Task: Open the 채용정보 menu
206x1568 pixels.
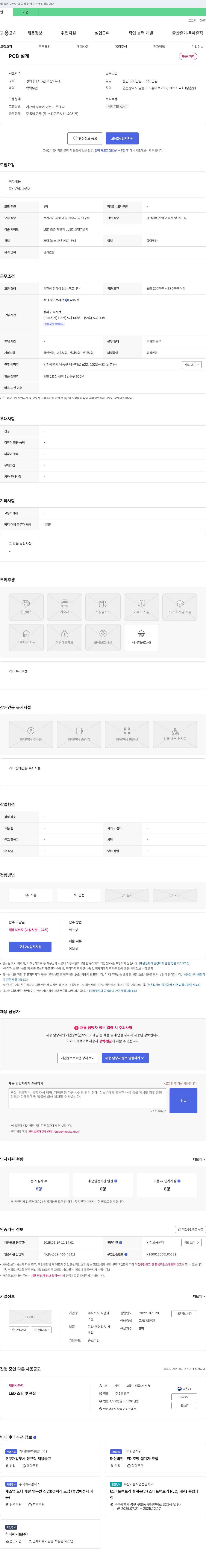Action: (35, 33)
